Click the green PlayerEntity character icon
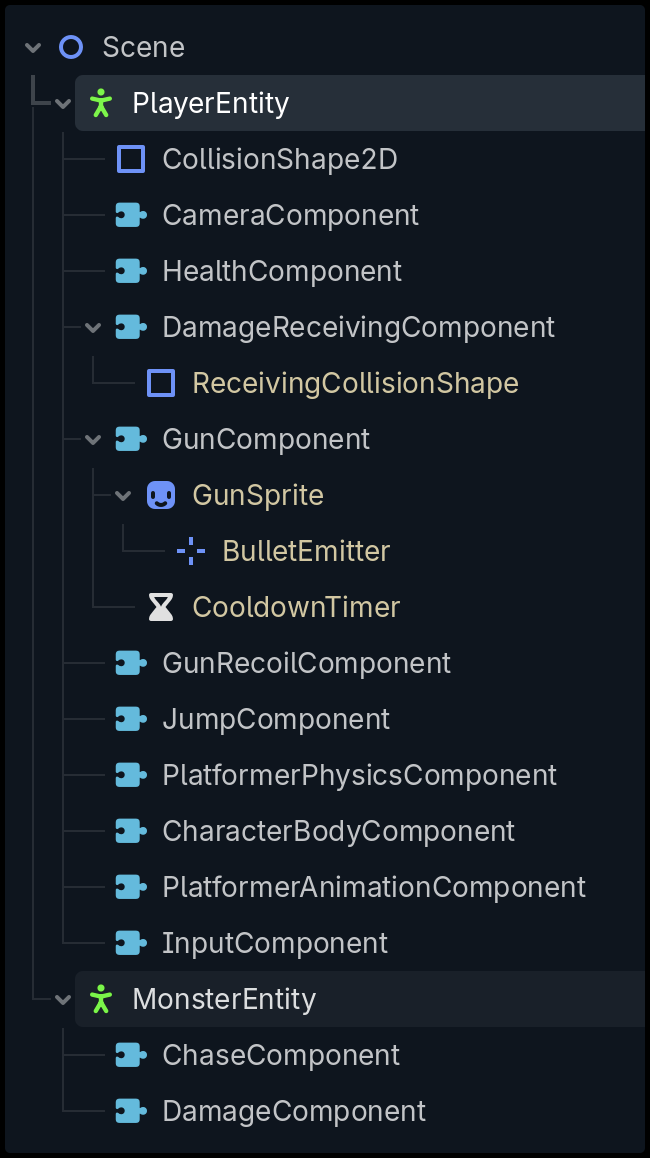650x1158 pixels. (101, 103)
